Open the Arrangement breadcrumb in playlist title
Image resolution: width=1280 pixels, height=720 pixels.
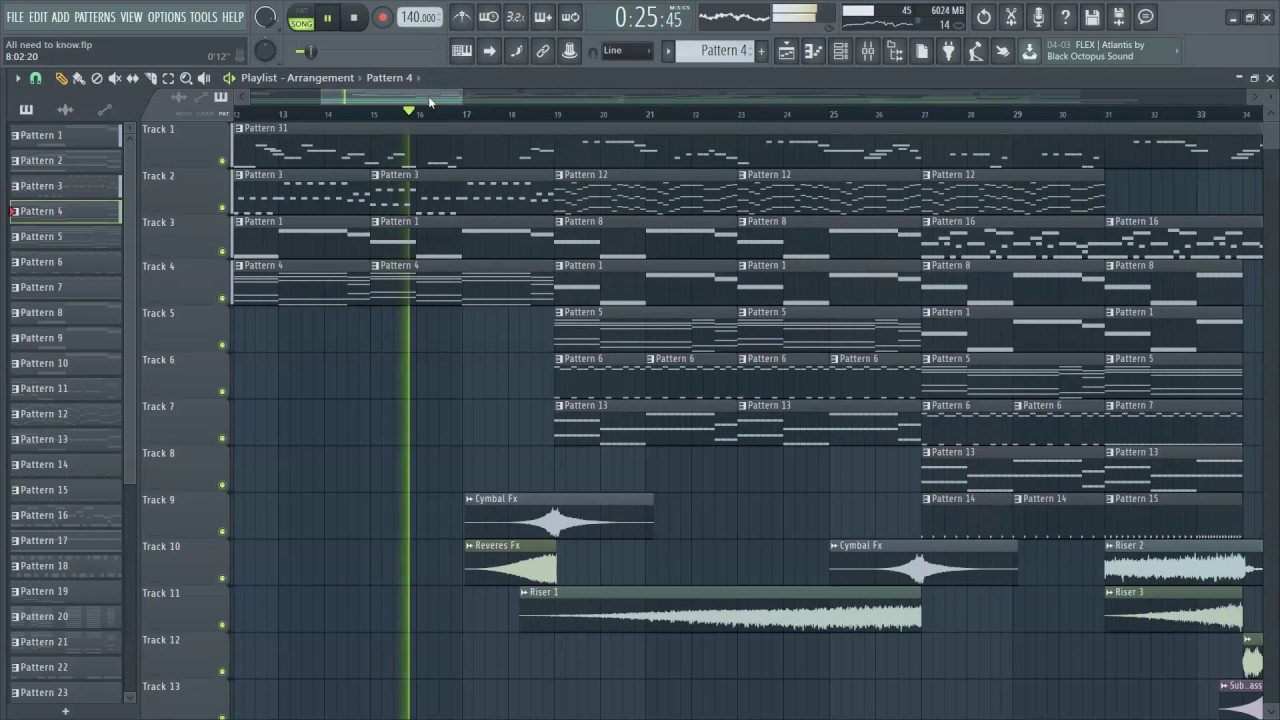click(319, 78)
